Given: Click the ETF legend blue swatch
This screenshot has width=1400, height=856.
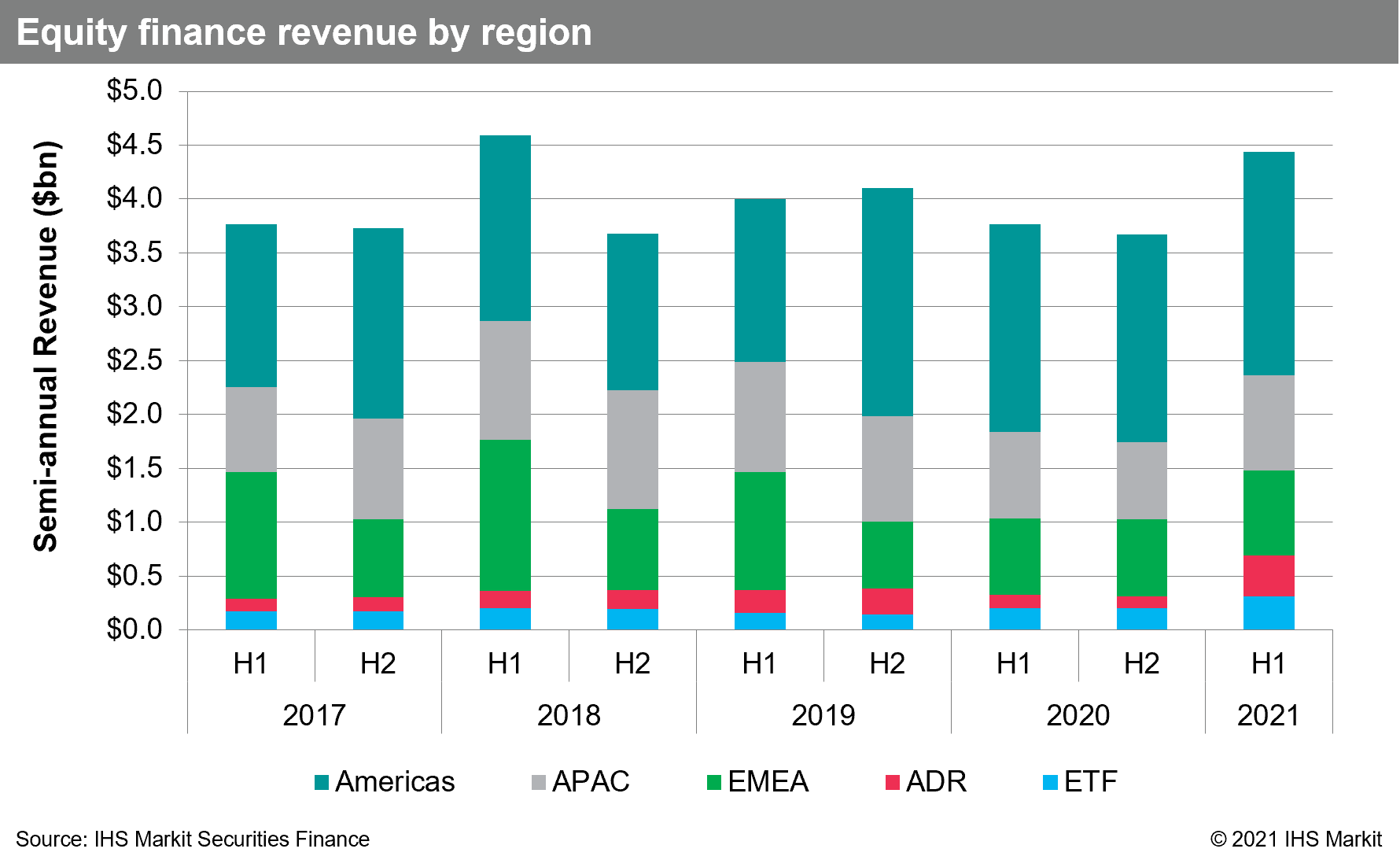Looking at the screenshot, I should click(1050, 782).
